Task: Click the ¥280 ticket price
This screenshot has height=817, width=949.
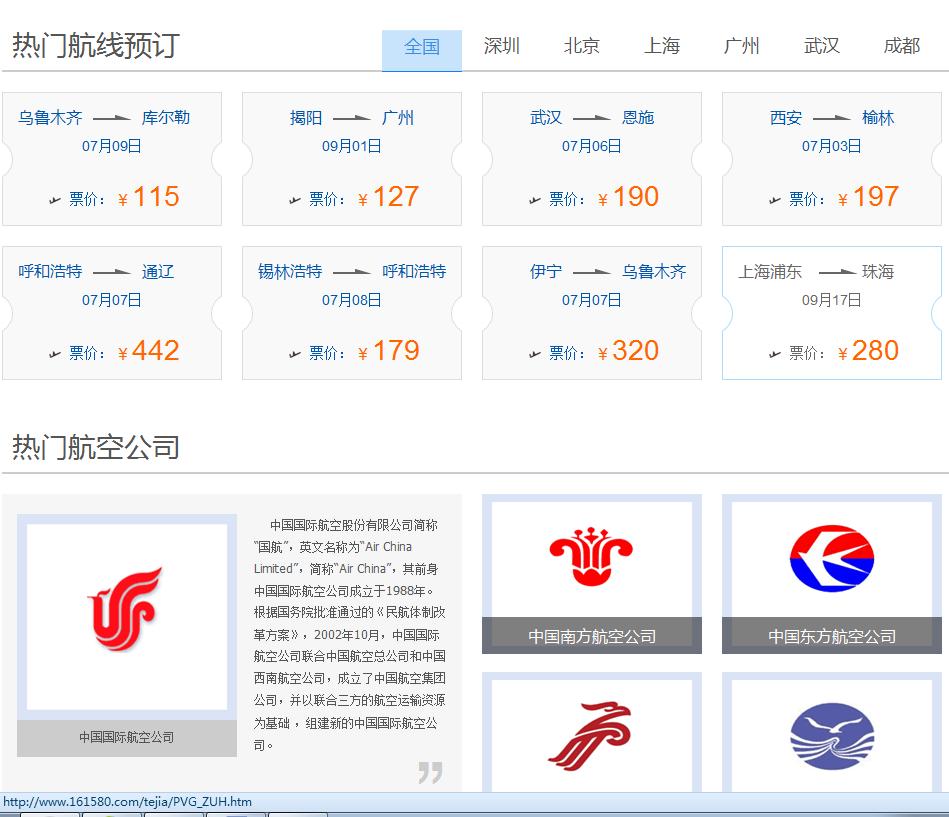Action: pos(869,351)
